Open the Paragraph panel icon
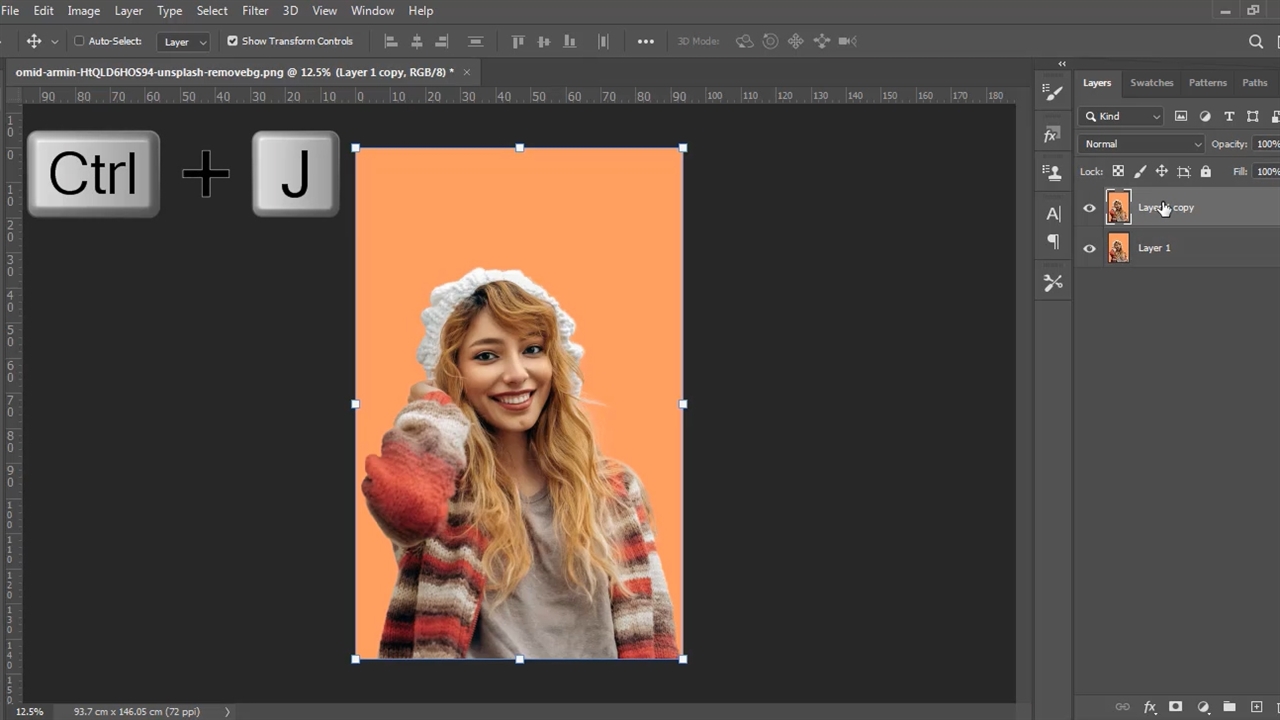Screen dimensions: 1280x720 [x=1053, y=242]
